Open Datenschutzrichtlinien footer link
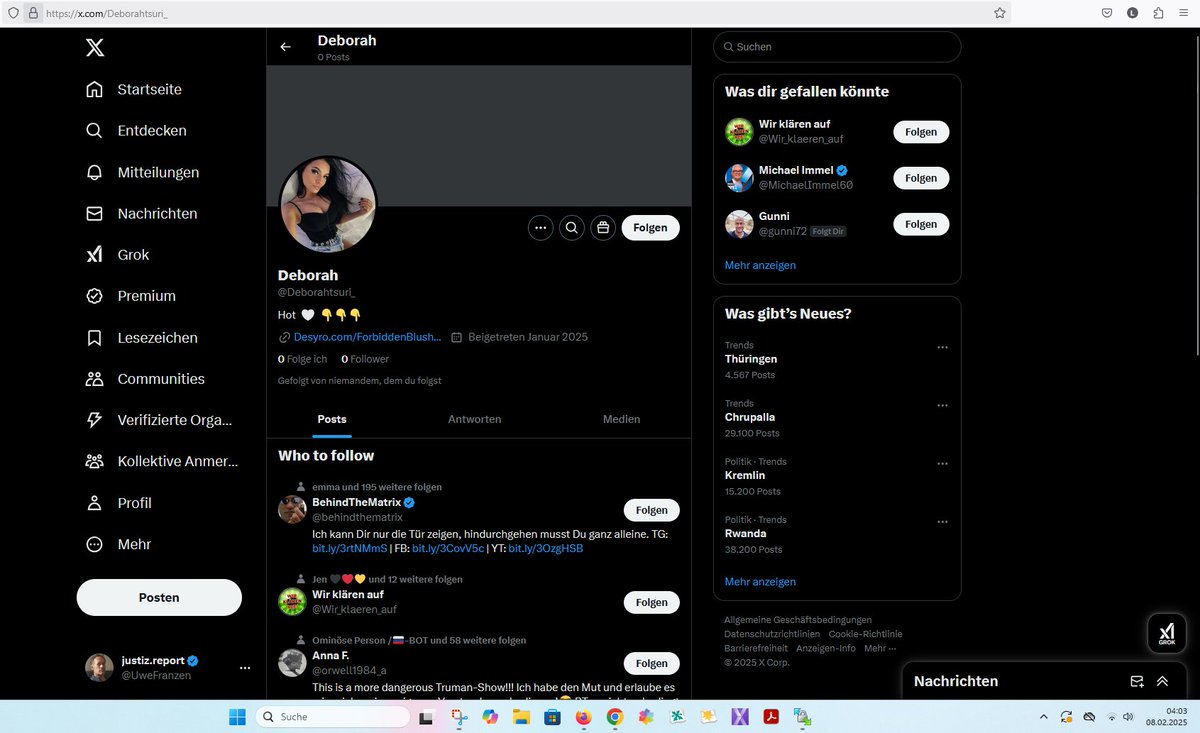The height and width of the screenshot is (733, 1200). (772, 634)
